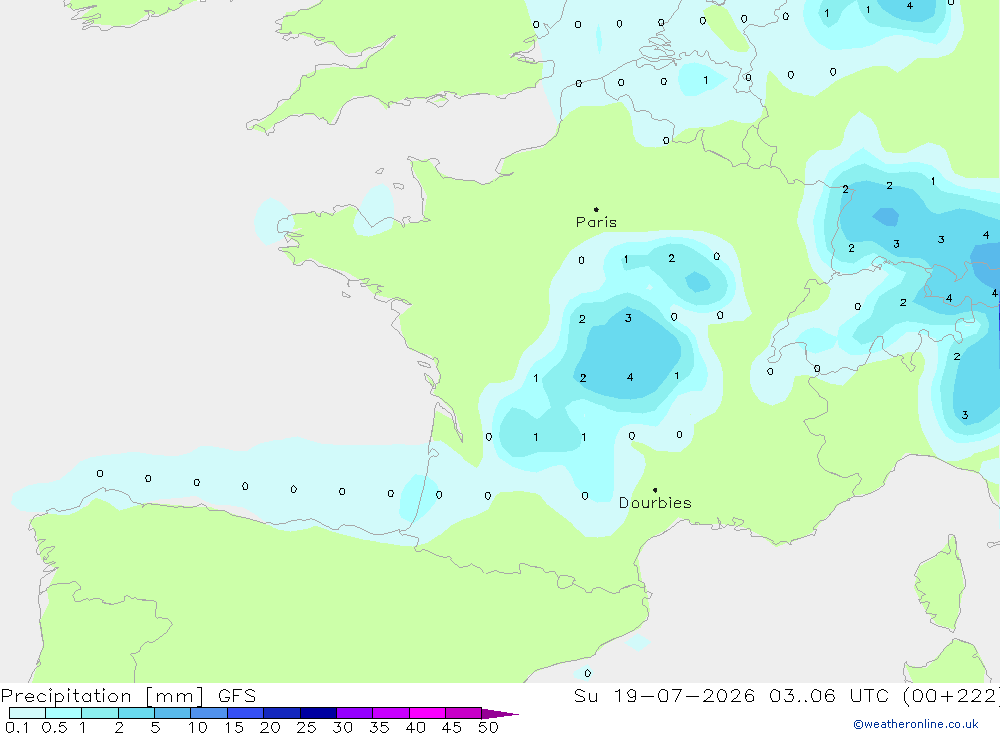Click the legend label '50'
Image resolution: width=1000 pixels, height=733 pixels.
coord(489,727)
